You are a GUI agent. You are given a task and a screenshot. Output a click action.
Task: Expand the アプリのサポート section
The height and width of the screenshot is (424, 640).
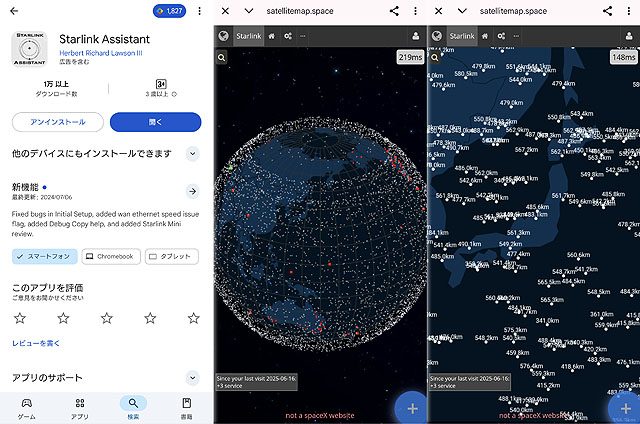coord(193,377)
